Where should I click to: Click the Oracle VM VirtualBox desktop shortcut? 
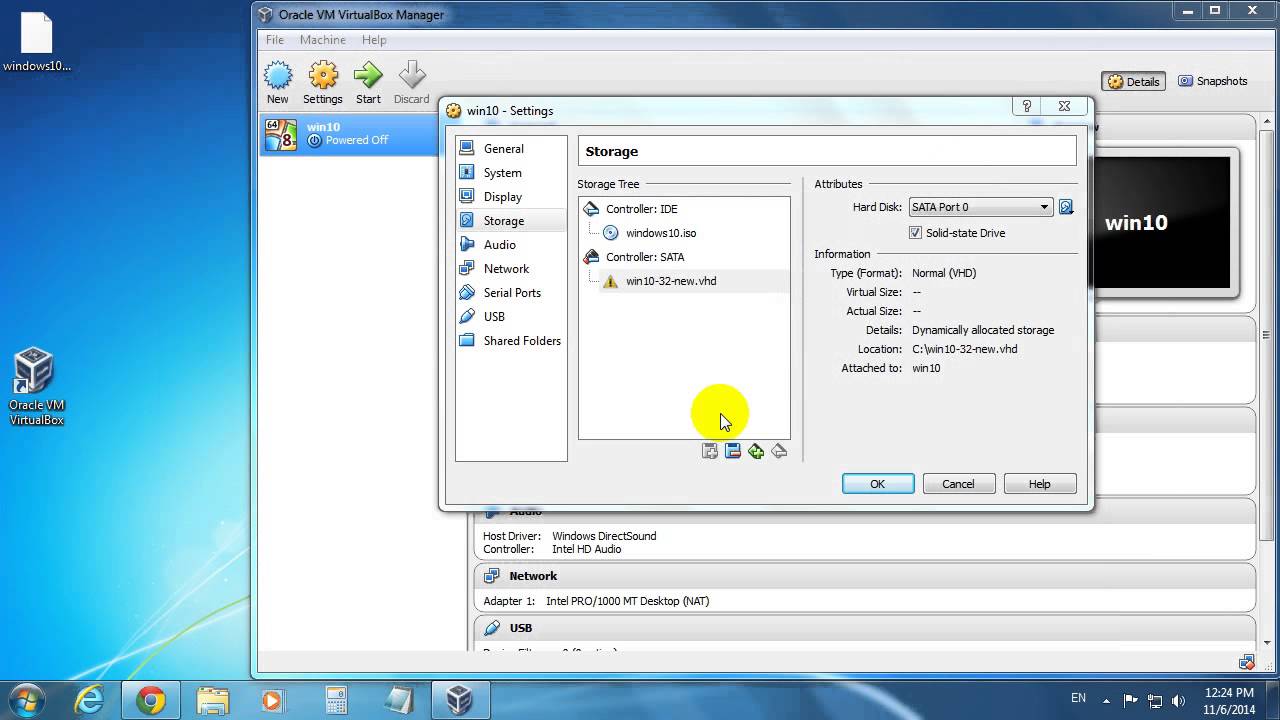point(36,386)
